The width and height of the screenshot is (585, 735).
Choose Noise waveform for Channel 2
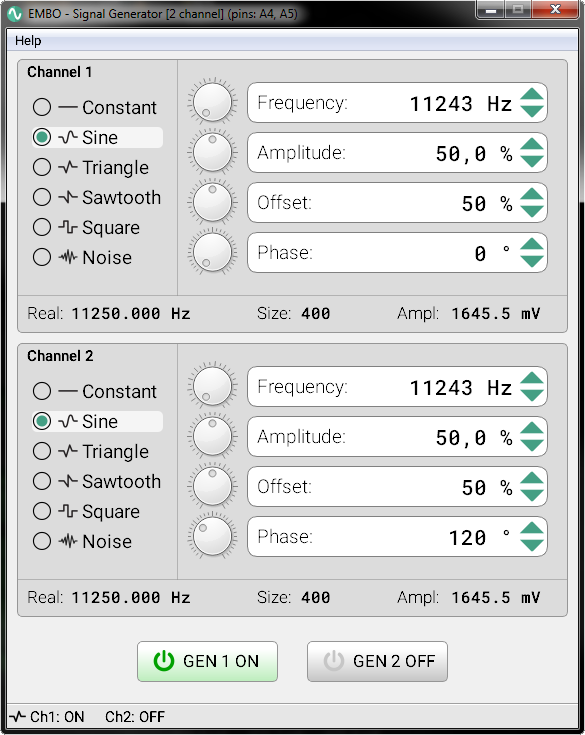click(x=82, y=541)
